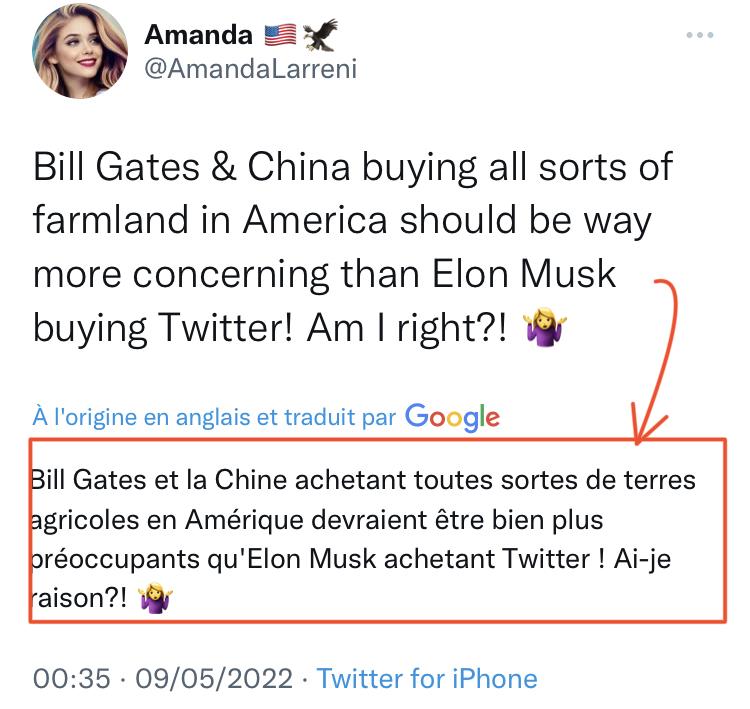
Task: Select the 00:35 tweet timestamp
Action: tap(72, 679)
